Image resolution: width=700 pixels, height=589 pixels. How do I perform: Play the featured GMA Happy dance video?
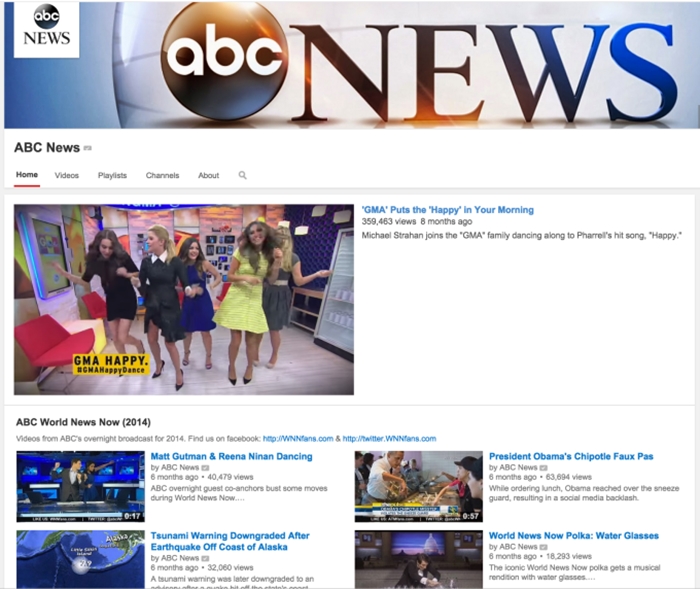[184, 300]
